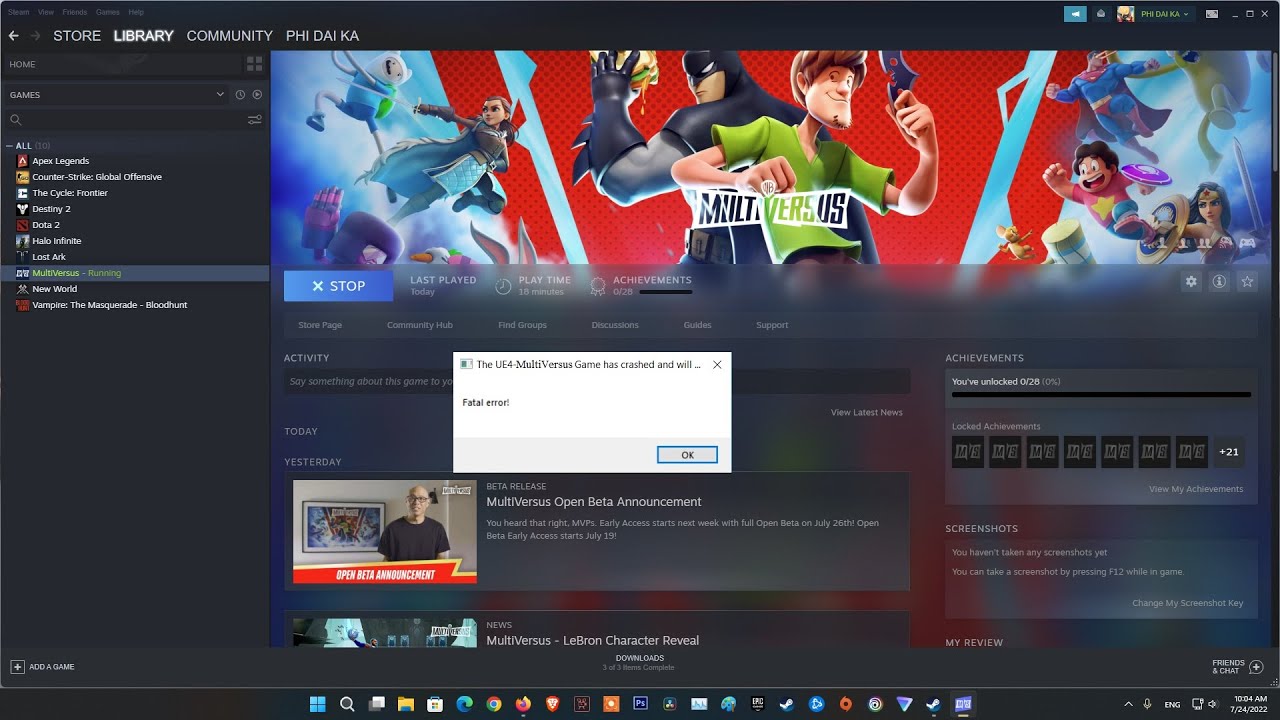Open the Downloads status at bottom

click(x=639, y=662)
